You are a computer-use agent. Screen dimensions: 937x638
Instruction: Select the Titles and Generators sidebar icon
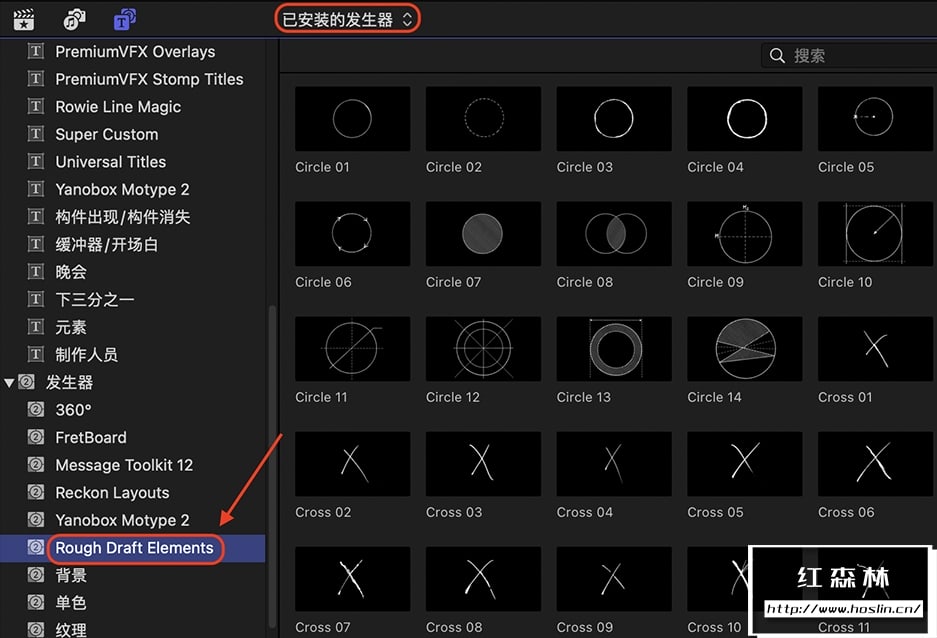click(x=125, y=19)
